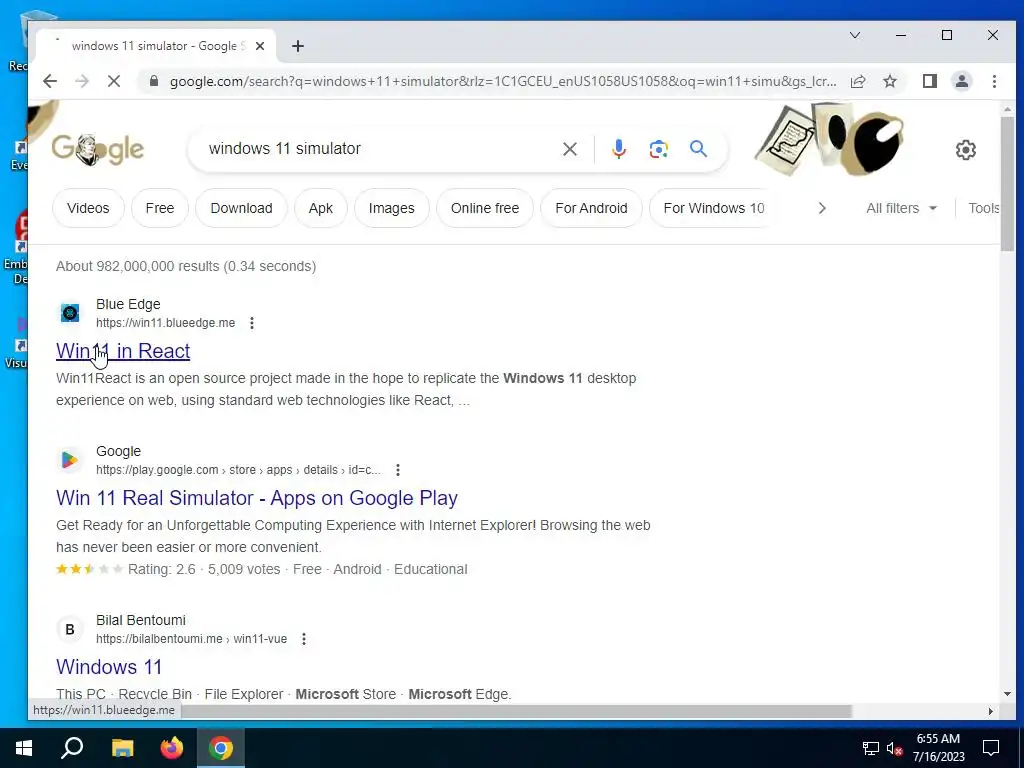
Task: Search by image with the Lens icon
Action: [x=658, y=149]
